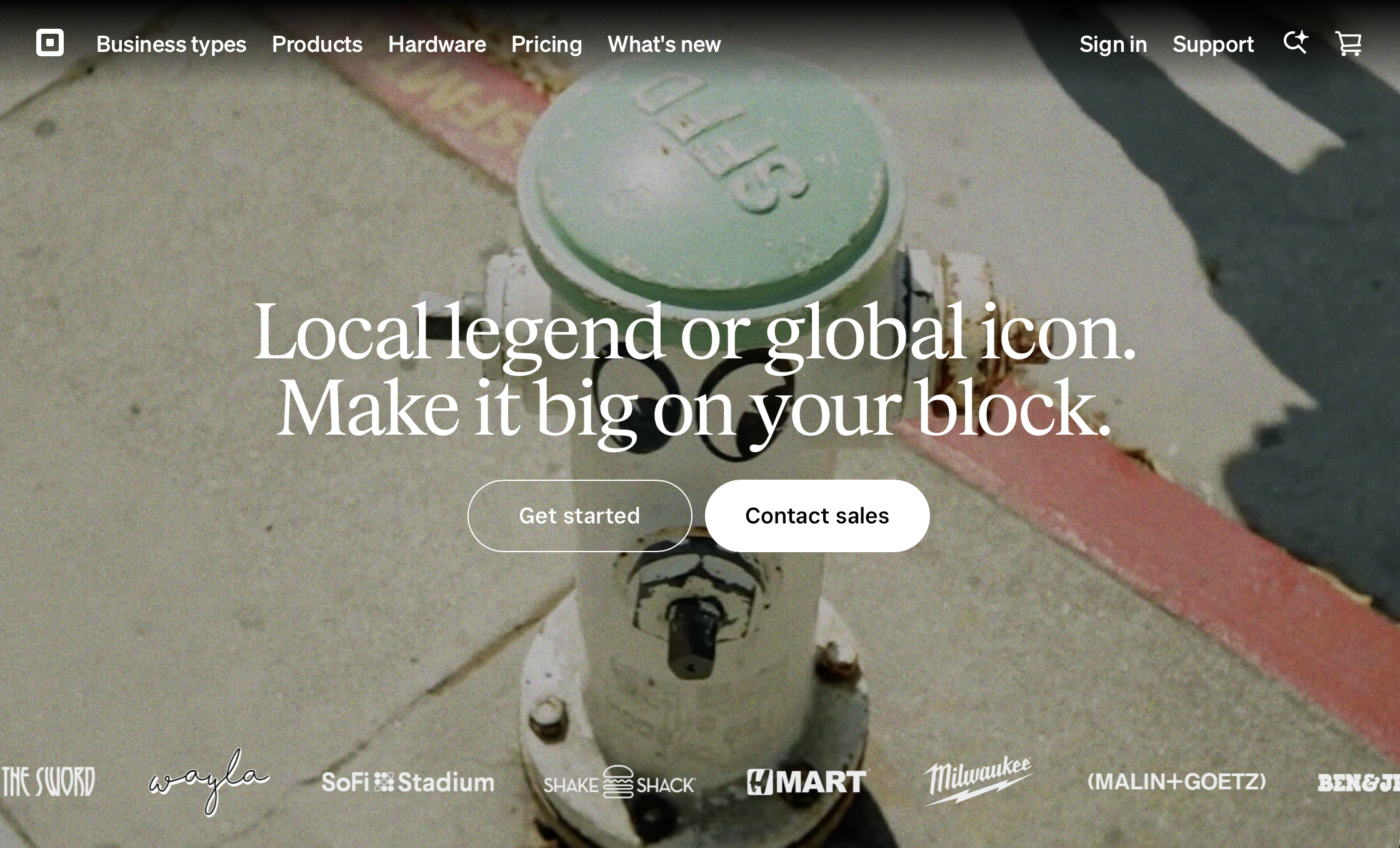Expand the Business types menu
The image size is (1400, 848).
[171, 44]
